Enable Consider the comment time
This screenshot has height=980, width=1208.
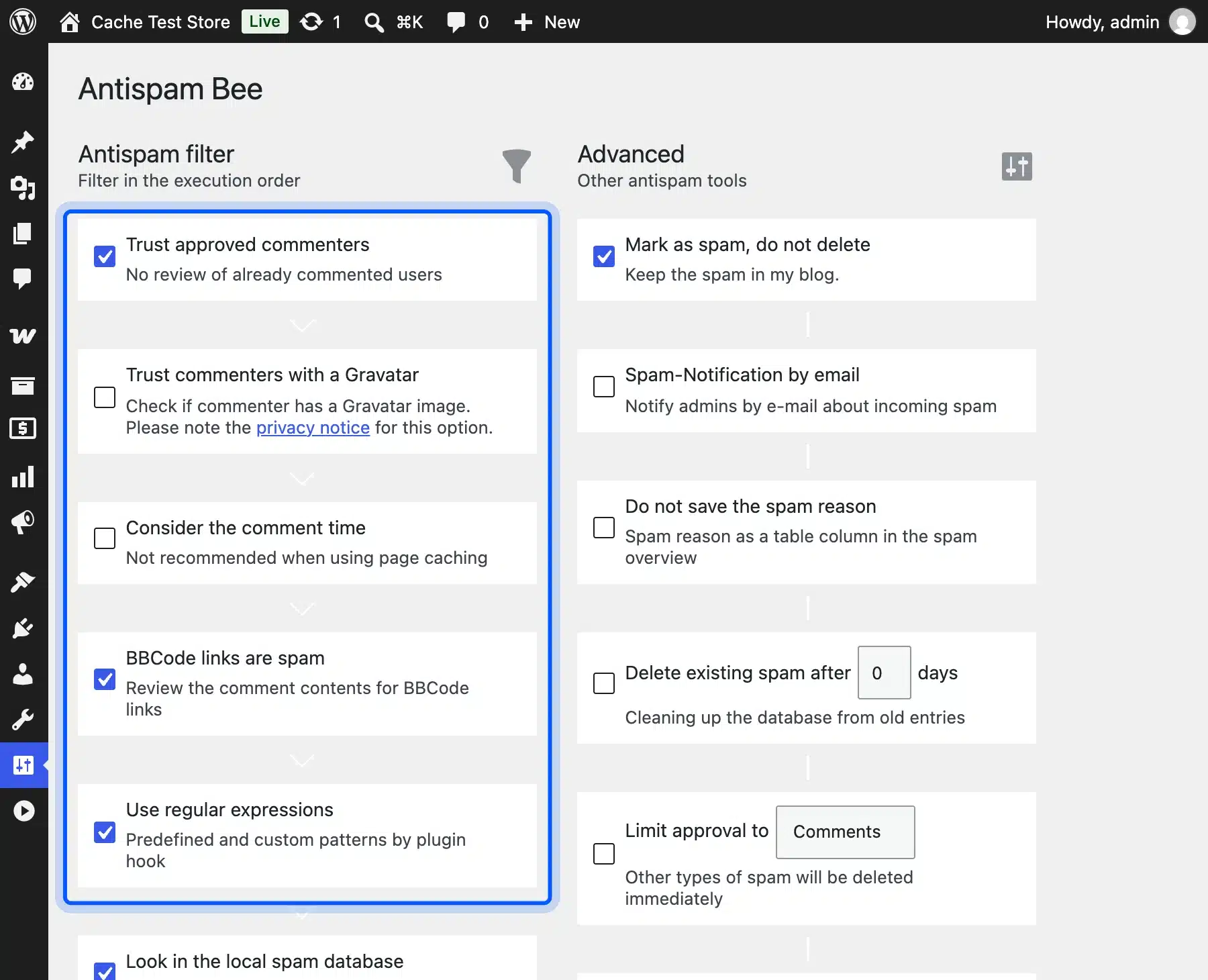click(x=105, y=538)
